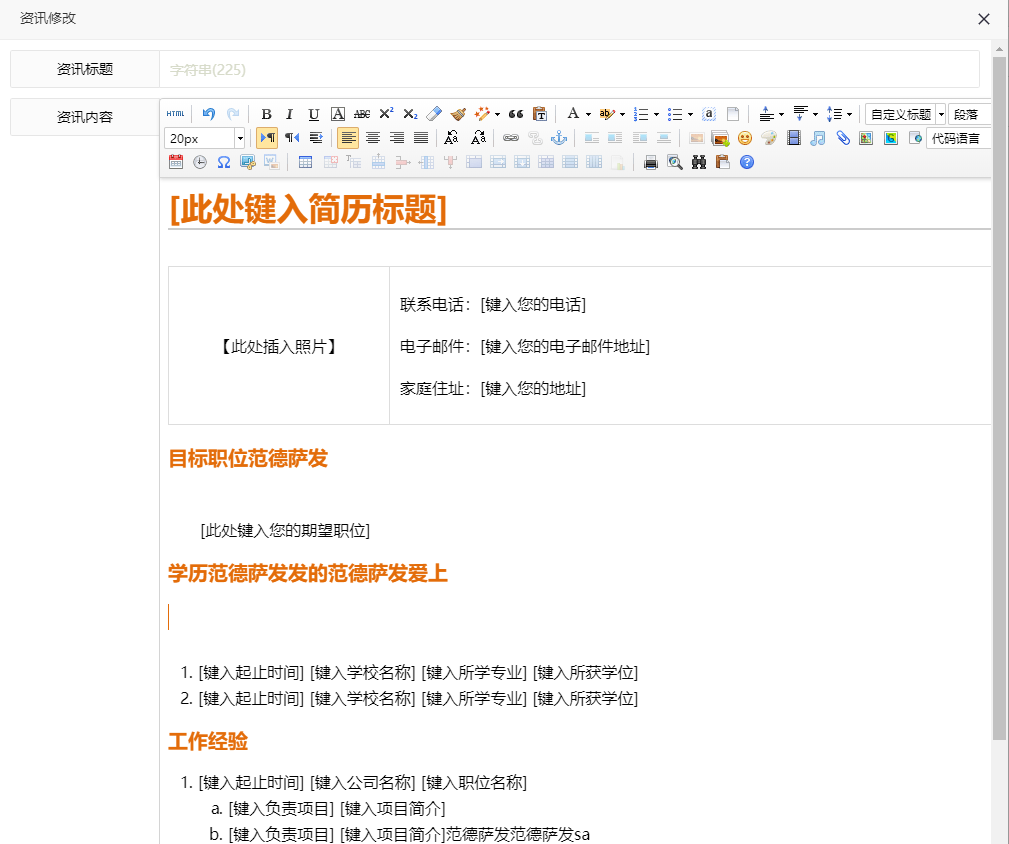1009x844 pixels.
Task: Click the 目标职位范德萨发 heading
Action: click(248, 459)
